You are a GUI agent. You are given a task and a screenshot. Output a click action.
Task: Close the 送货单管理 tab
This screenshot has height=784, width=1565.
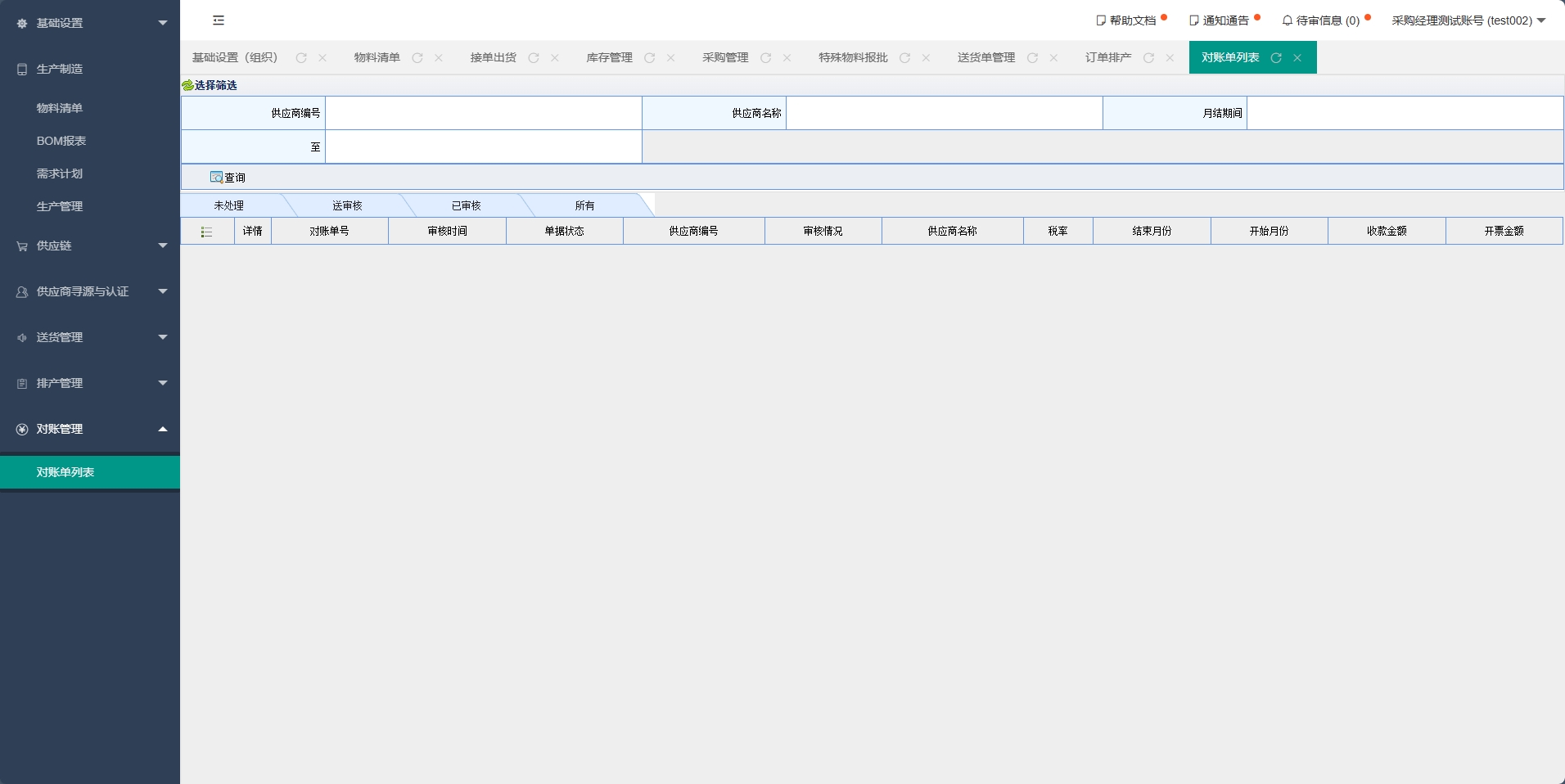[x=1054, y=58]
